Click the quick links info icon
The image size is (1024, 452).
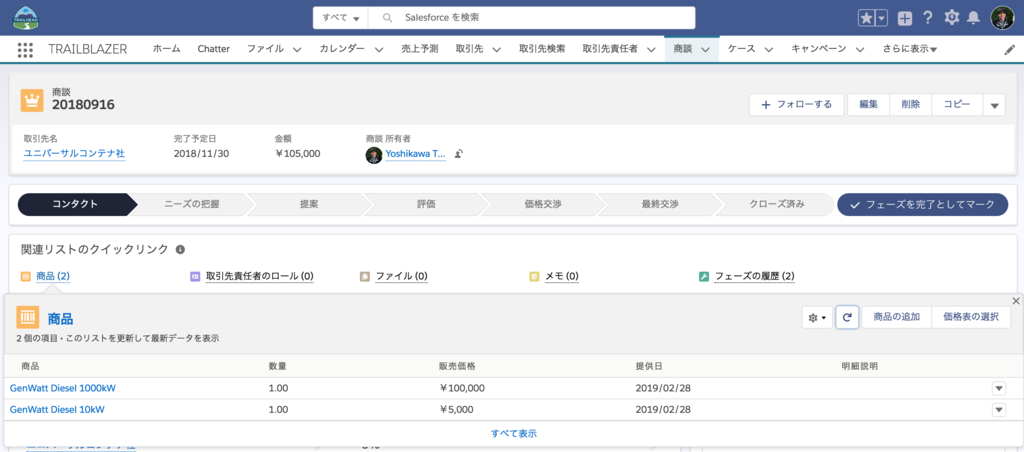[x=180, y=250]
